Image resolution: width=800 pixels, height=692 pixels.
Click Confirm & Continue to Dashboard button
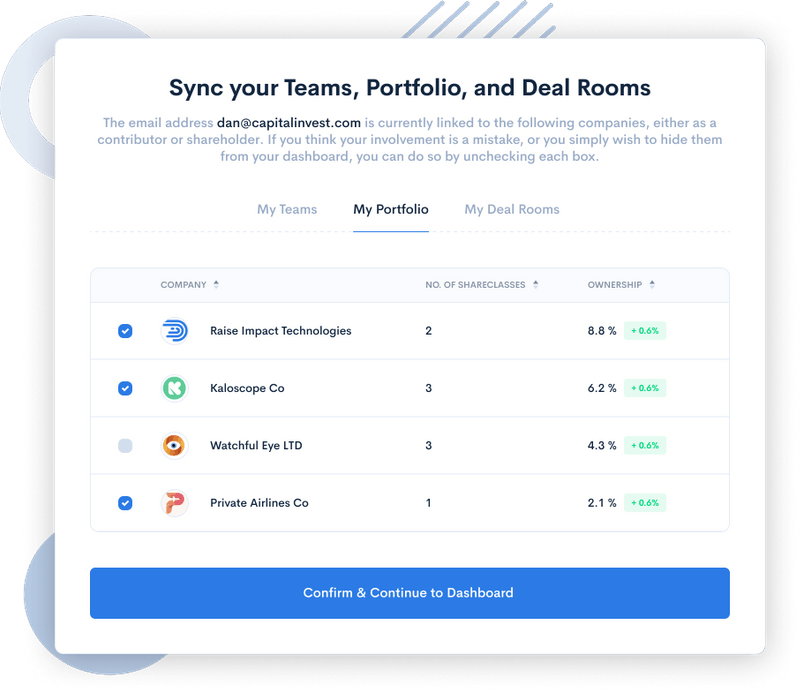pos(409,593)
